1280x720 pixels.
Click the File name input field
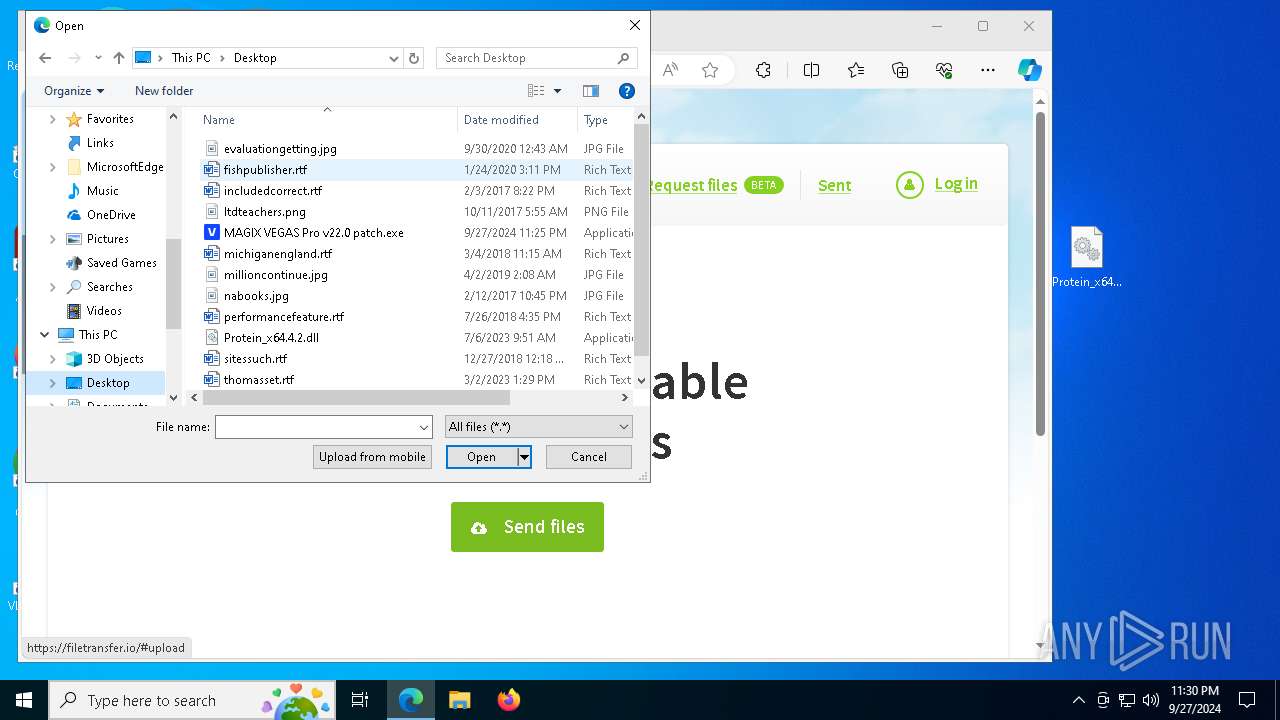pos(316,427)
